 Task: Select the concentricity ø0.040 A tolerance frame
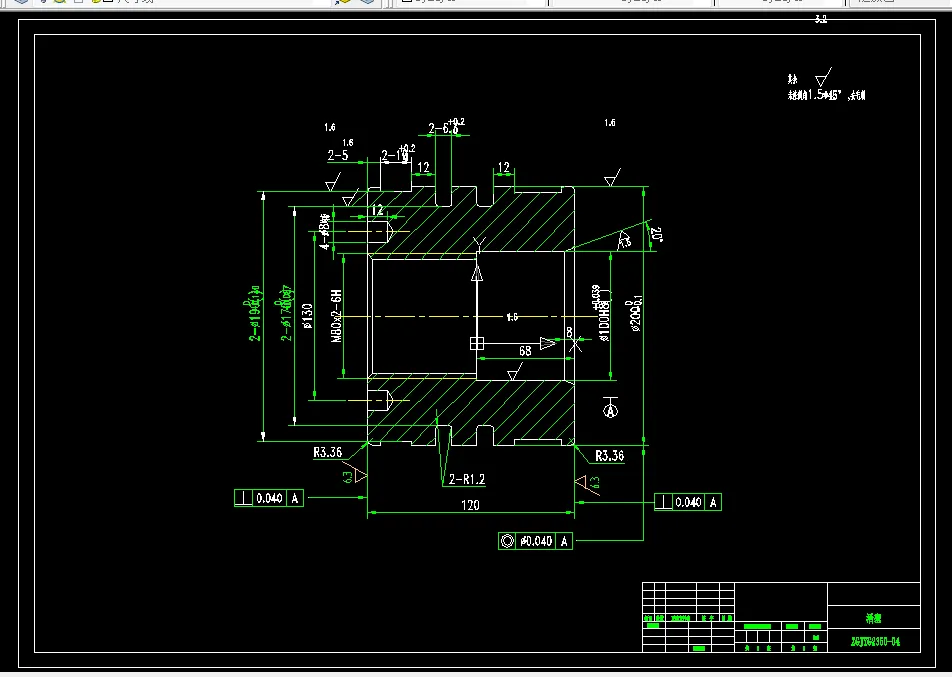[536, 541]
